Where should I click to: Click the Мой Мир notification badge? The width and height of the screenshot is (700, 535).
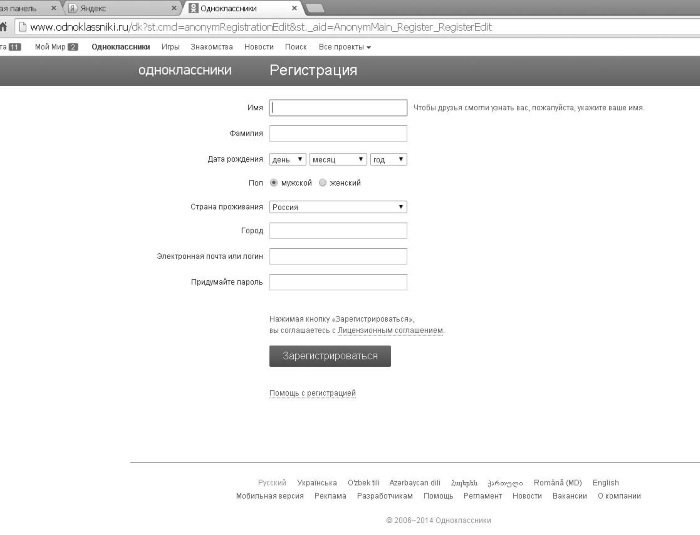coord(73,47)
